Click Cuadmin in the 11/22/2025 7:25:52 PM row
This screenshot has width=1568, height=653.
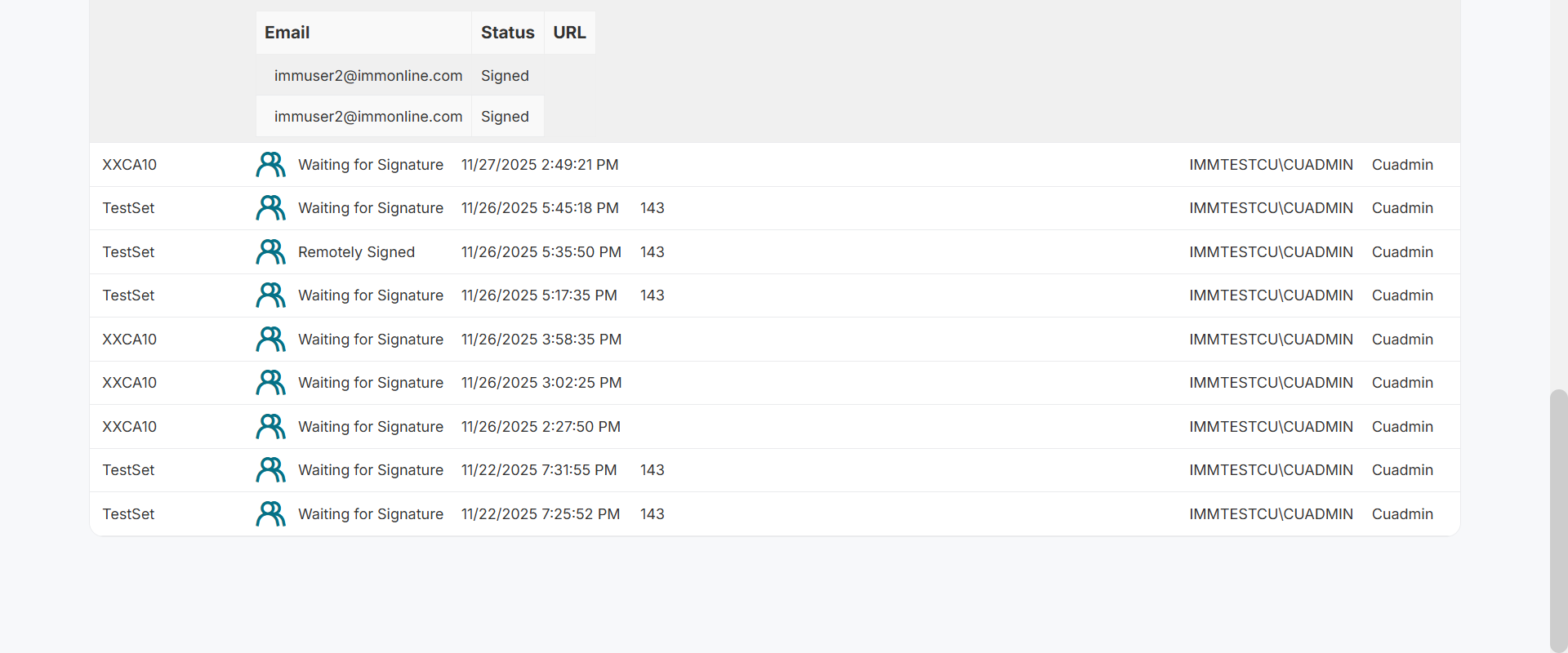(1402, 514)
